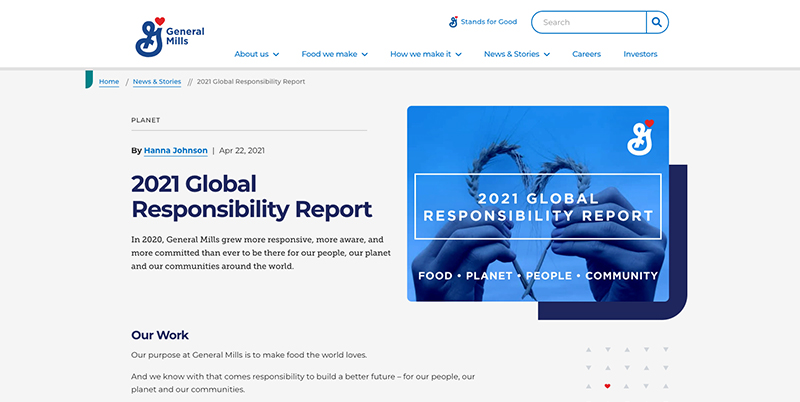Viewport: 800px width, 402px height.
Task: Go to the Careers page
Action: [586, 54]
